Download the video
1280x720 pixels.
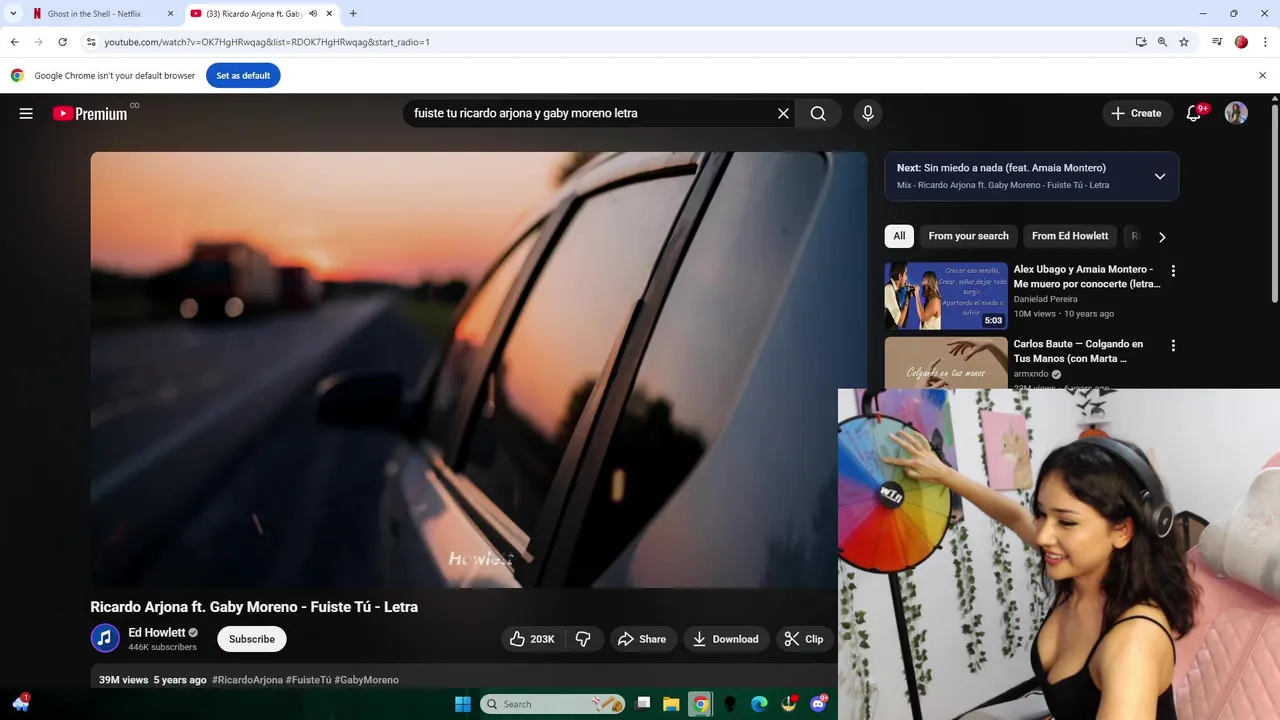tap(726, 639)
